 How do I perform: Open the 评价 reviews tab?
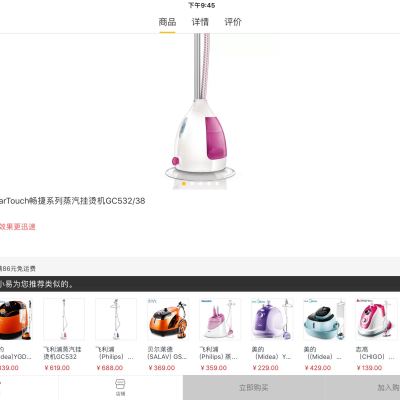(233, 22)
